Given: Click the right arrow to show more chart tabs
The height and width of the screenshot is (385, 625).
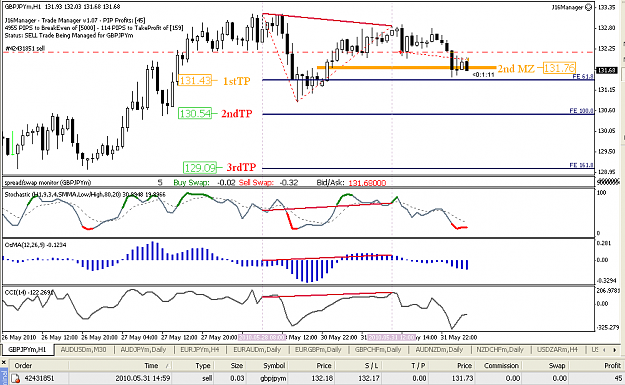Looking at the screenshot, I should coord(615,350).
